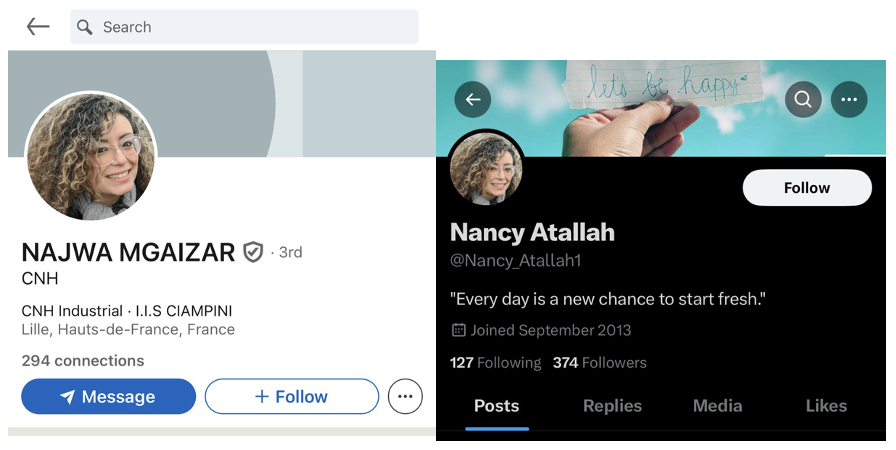Select the Posts tab
The width and height of the screenshot is (896, 450).
pos(497,406)
